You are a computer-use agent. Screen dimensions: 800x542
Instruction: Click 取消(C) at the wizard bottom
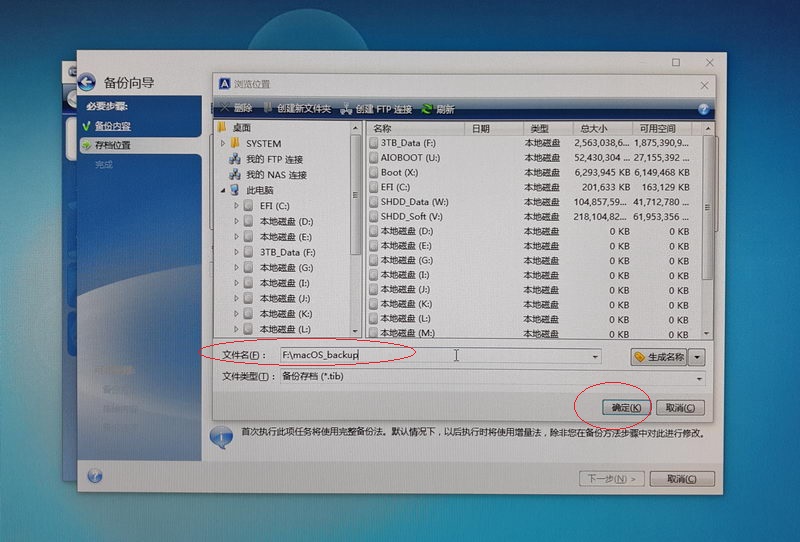[682, 479]
